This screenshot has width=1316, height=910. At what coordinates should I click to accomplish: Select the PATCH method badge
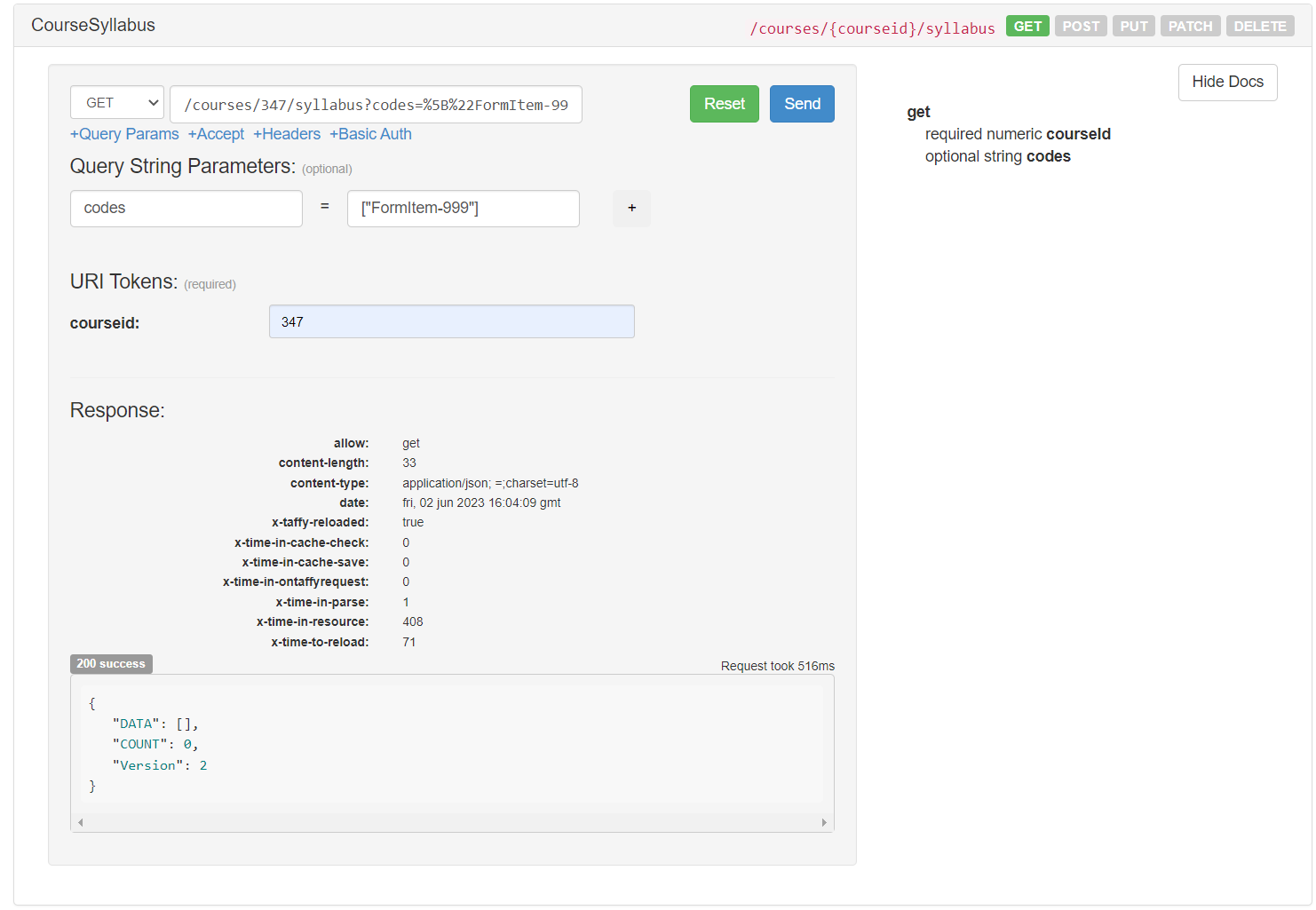[x=1190, y=27]
